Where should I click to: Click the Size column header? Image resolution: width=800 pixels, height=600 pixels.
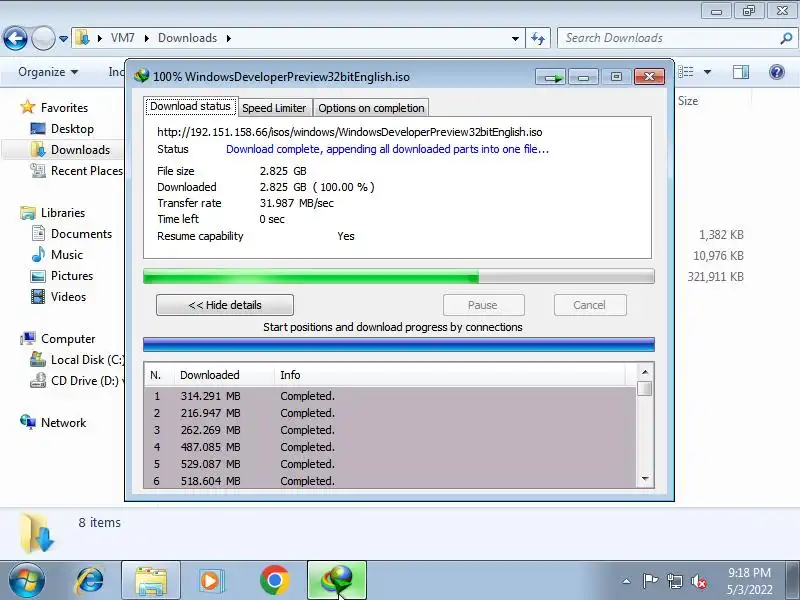tap(688, 101)
